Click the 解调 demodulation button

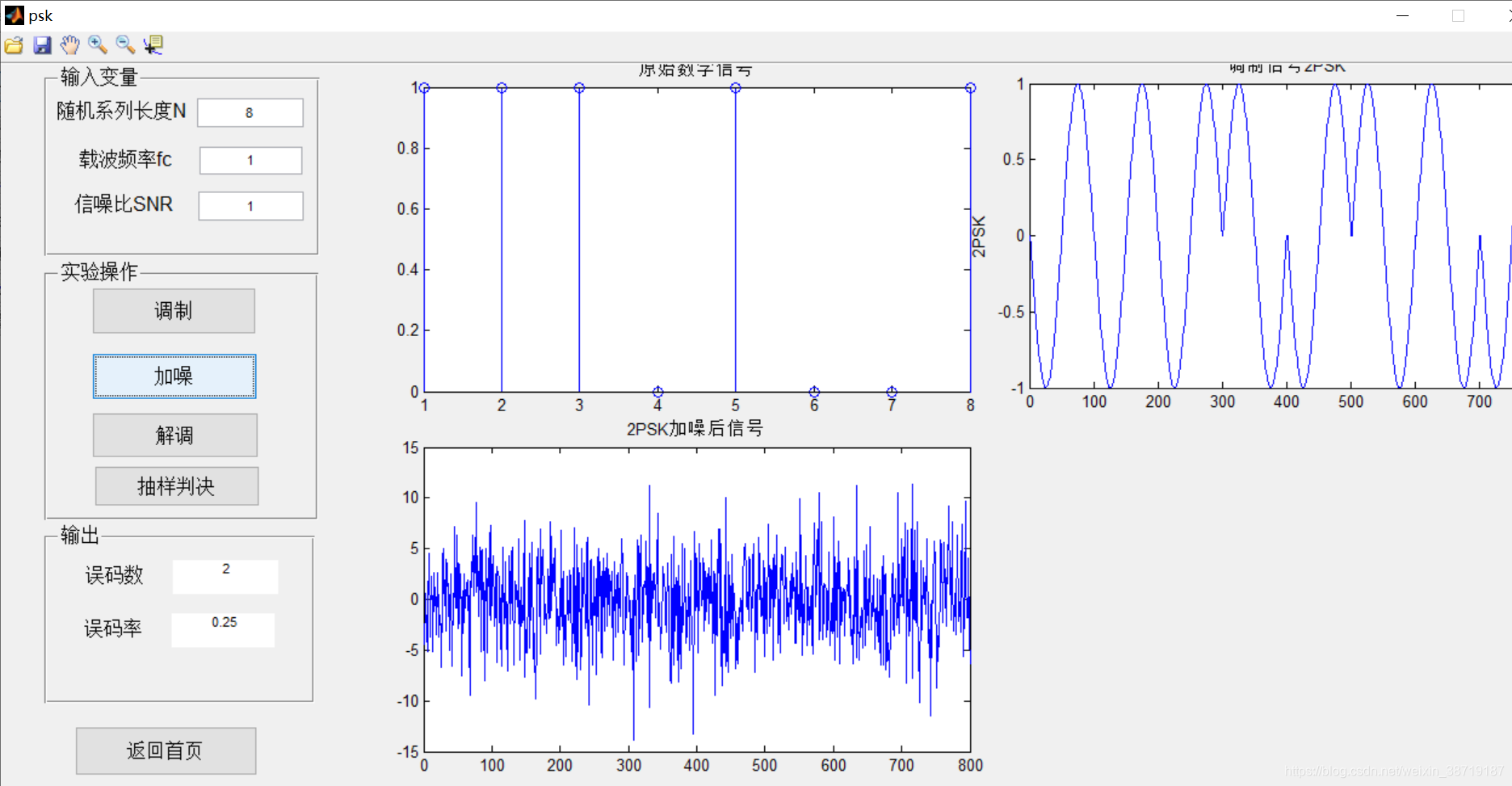[175, 435]
